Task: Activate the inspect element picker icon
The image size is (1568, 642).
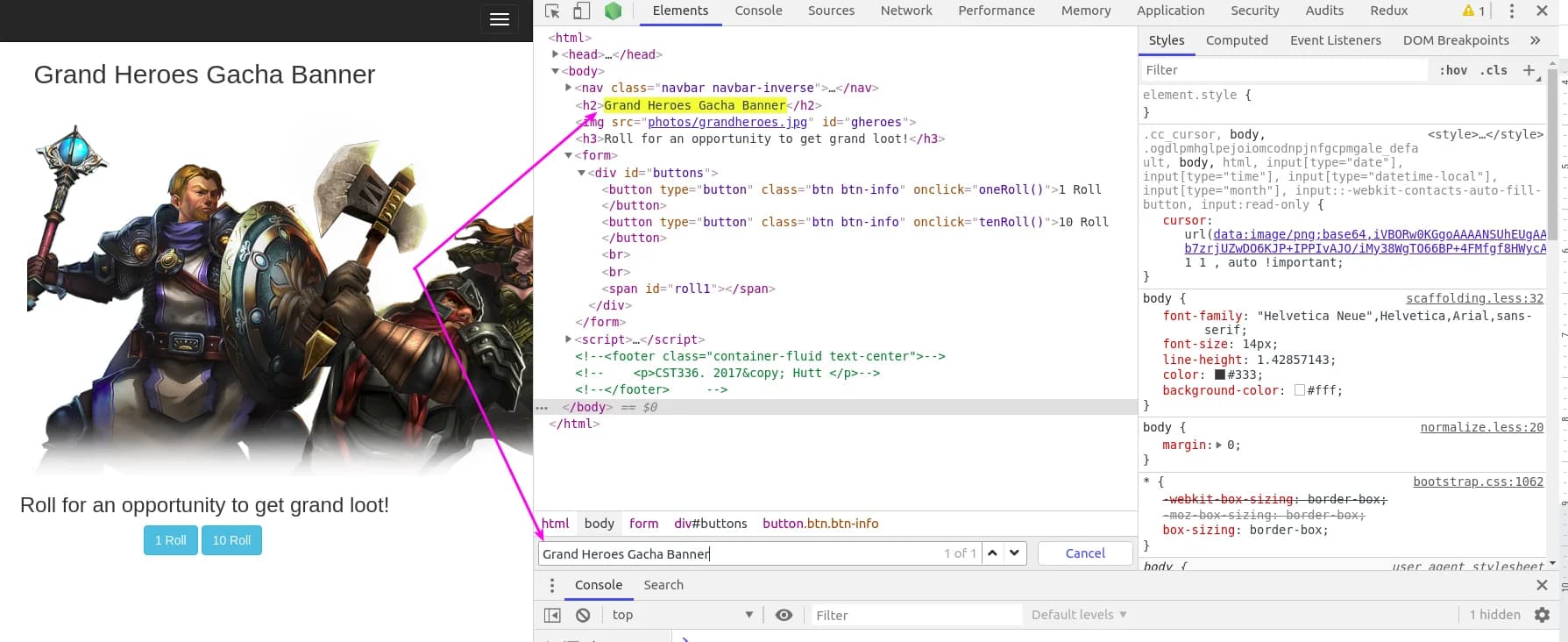Action: [552, 11]
